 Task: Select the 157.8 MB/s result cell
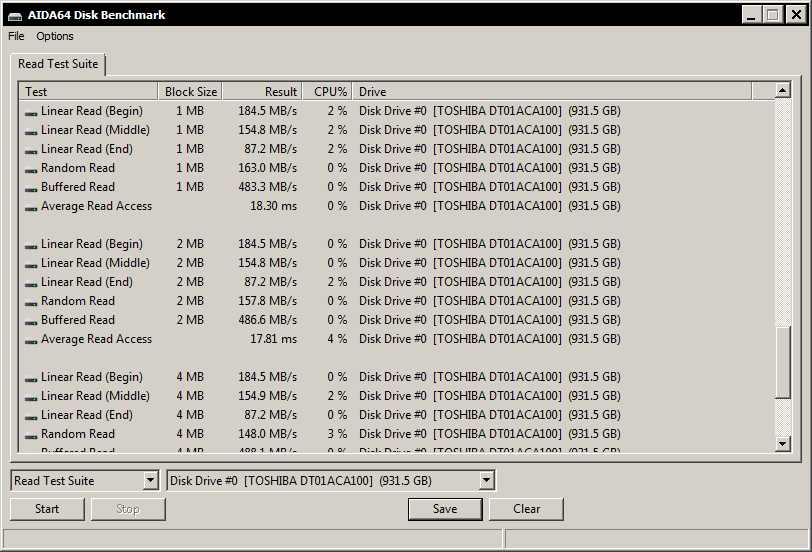267,301
